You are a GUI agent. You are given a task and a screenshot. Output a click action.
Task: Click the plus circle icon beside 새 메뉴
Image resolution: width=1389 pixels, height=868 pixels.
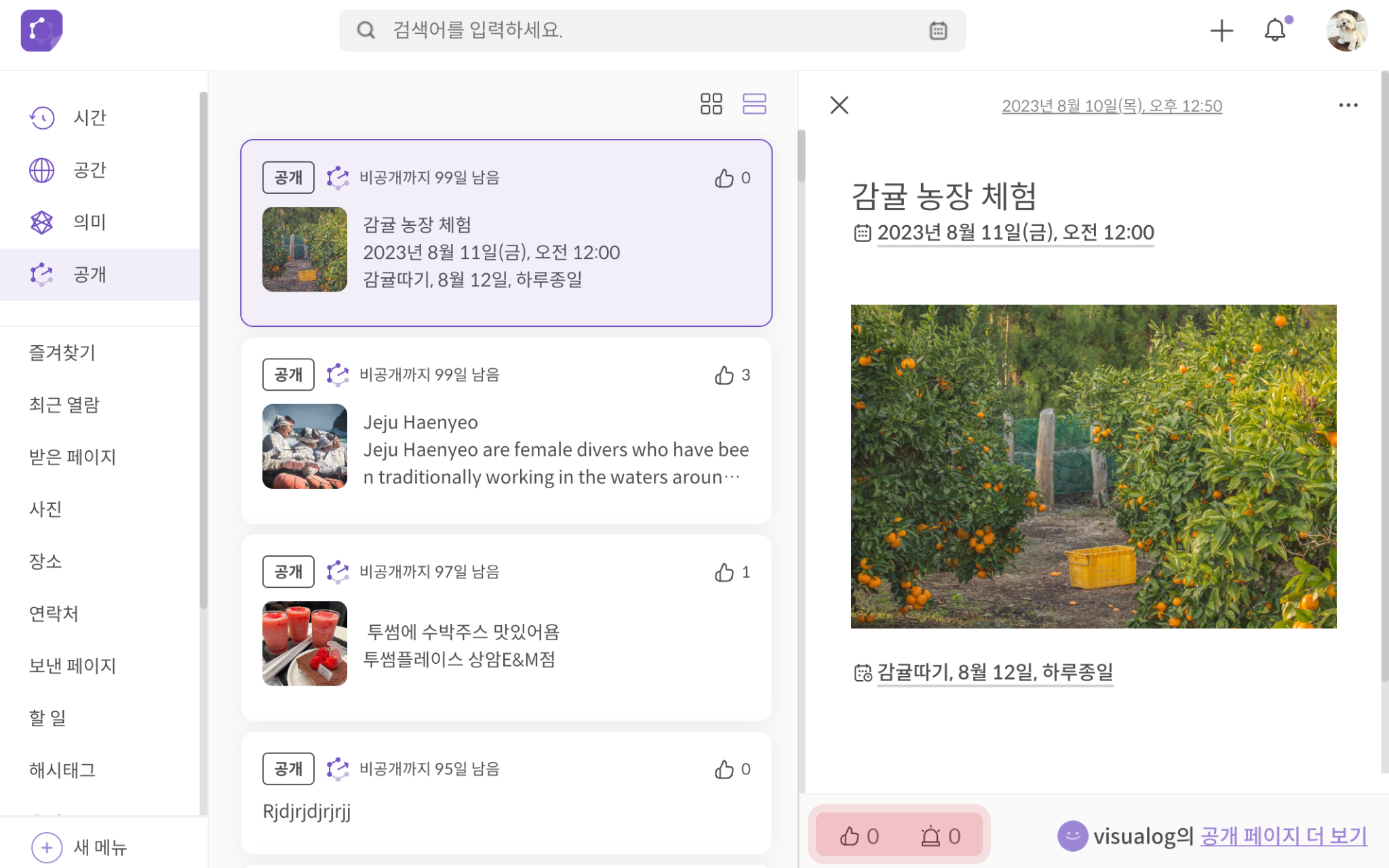tap(47, 848)
